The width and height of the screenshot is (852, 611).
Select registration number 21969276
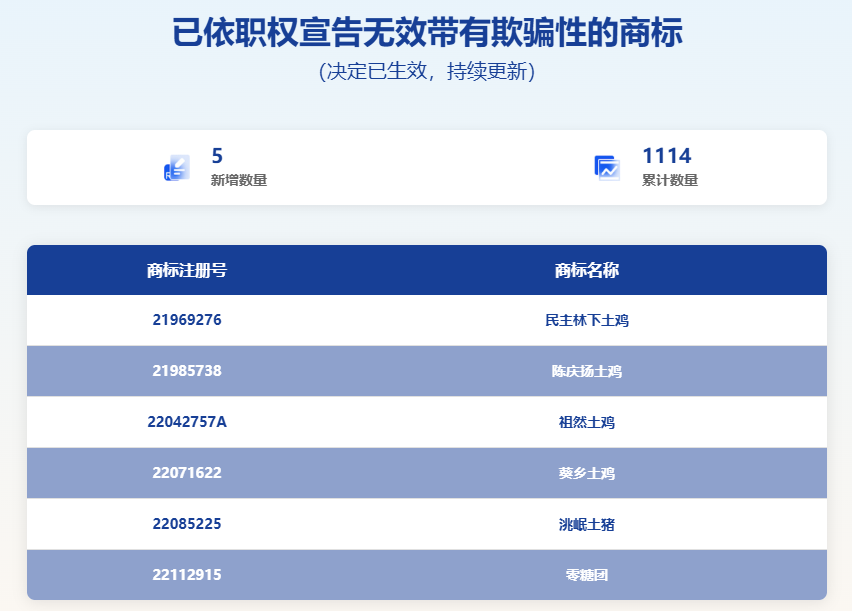coord(187,320)
